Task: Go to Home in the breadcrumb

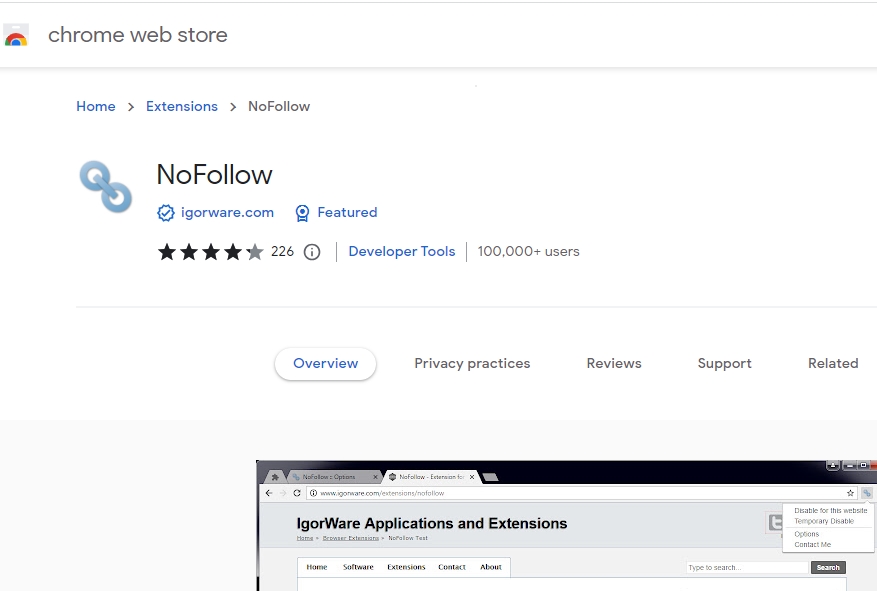Action: 96,107
